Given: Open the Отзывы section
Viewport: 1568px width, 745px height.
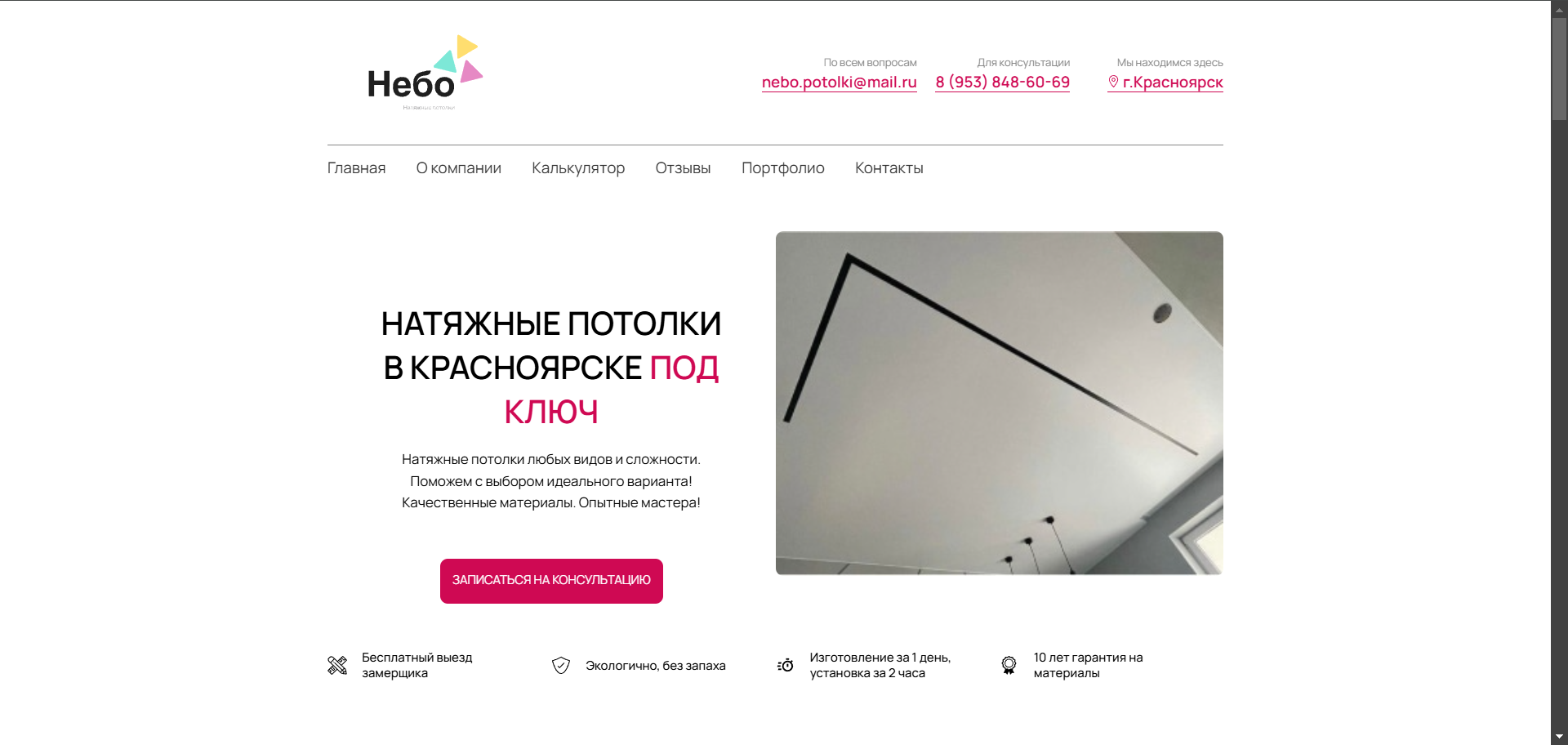Looking at the screenshot, I should [x=683, y=168].
